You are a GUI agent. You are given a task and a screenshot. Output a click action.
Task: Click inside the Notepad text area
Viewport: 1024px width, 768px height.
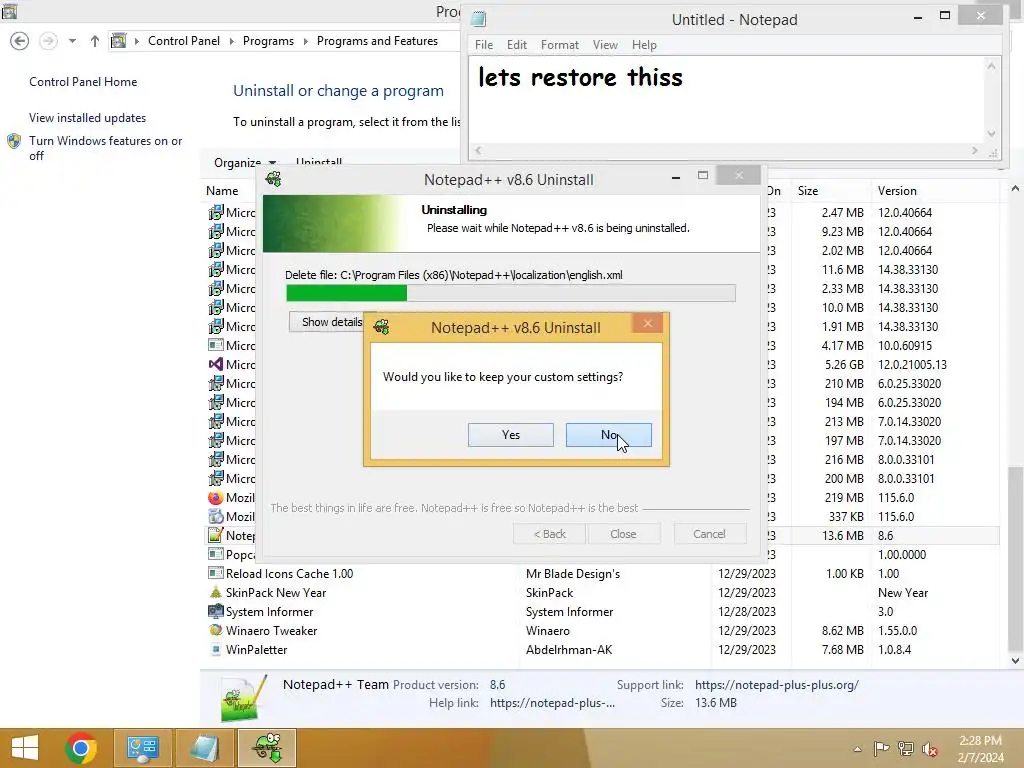point(726,100)
